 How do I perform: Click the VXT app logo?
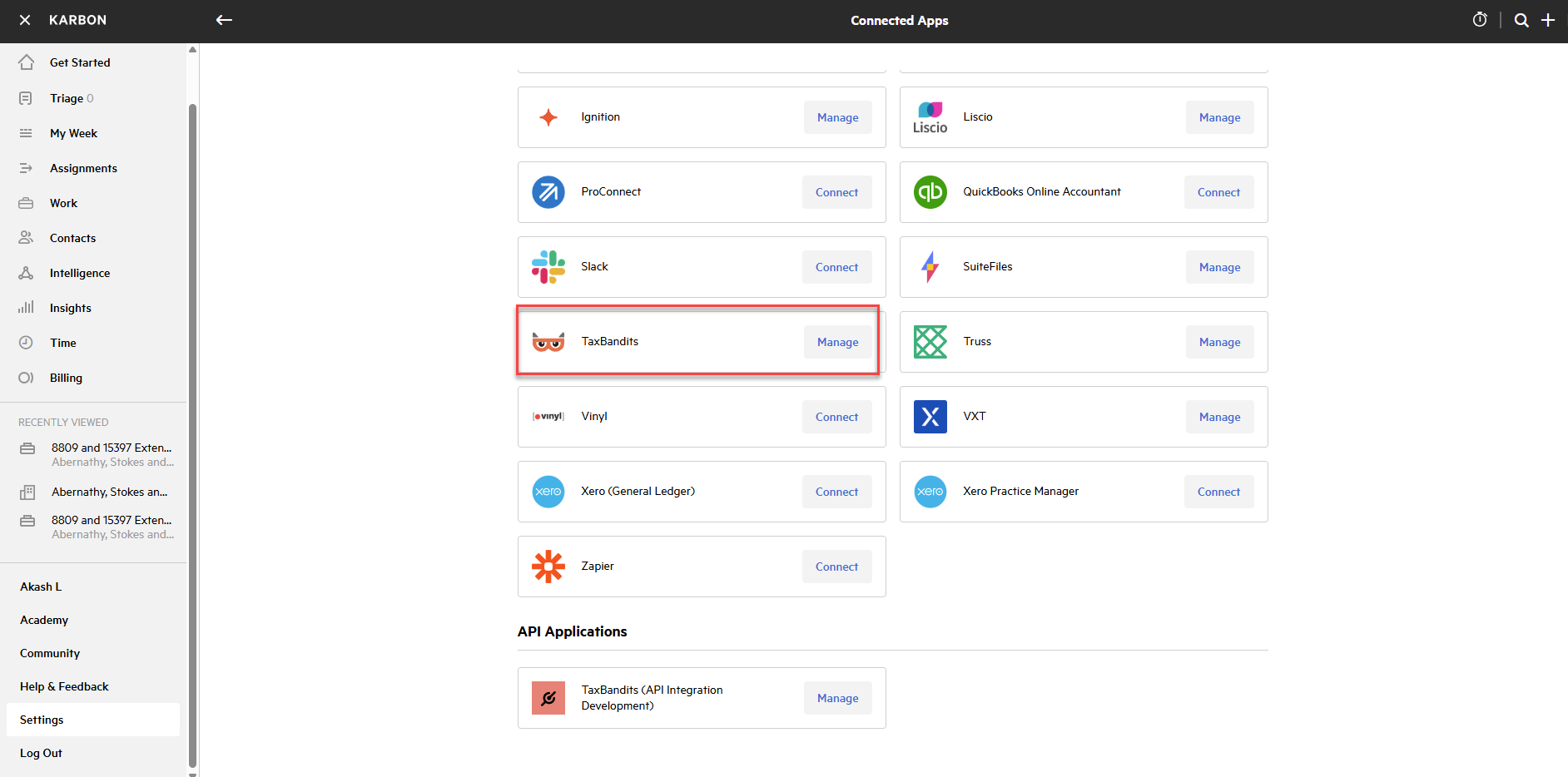pos(930,417)
